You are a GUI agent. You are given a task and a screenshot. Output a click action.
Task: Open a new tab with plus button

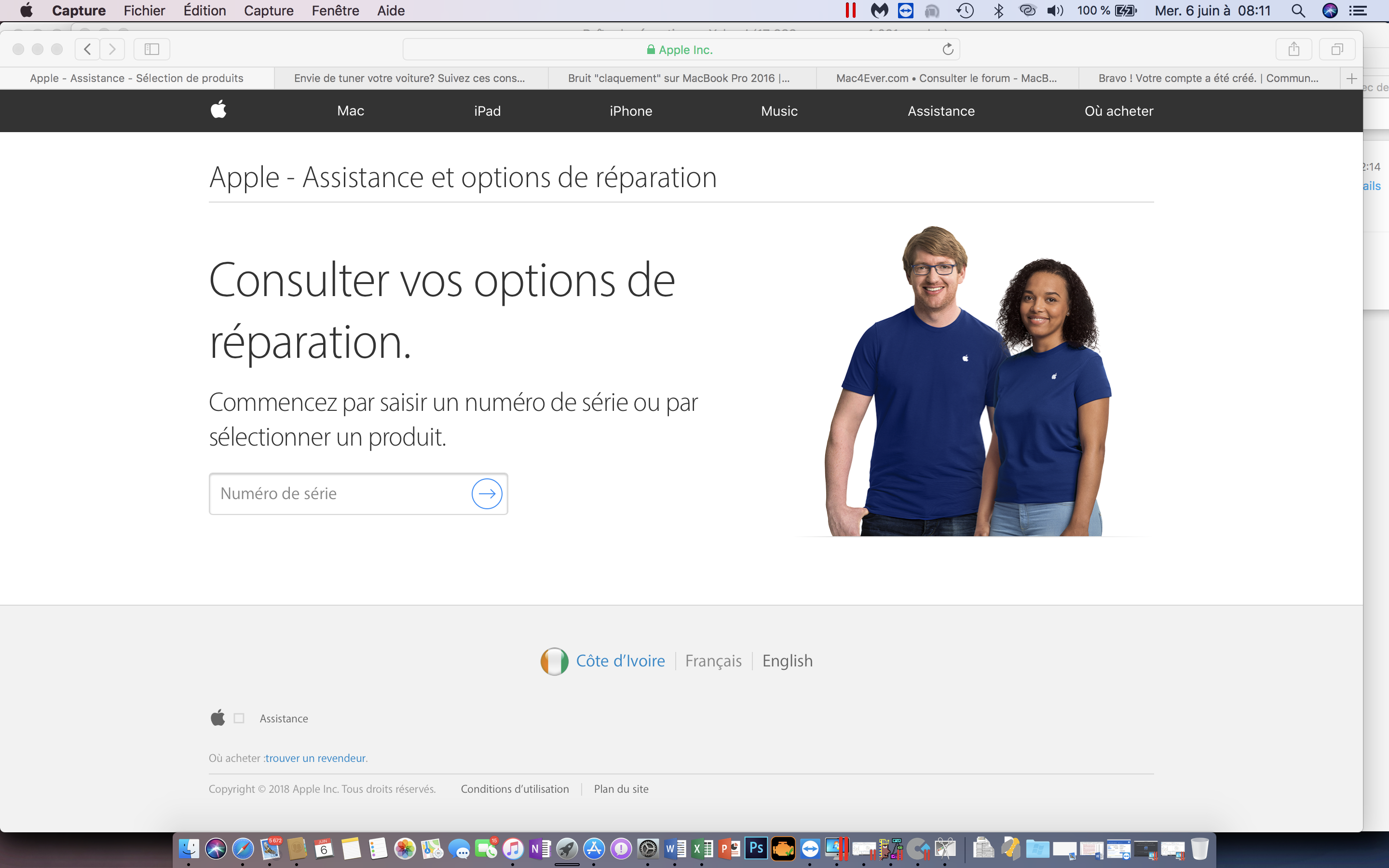[x=1352, y=79]
